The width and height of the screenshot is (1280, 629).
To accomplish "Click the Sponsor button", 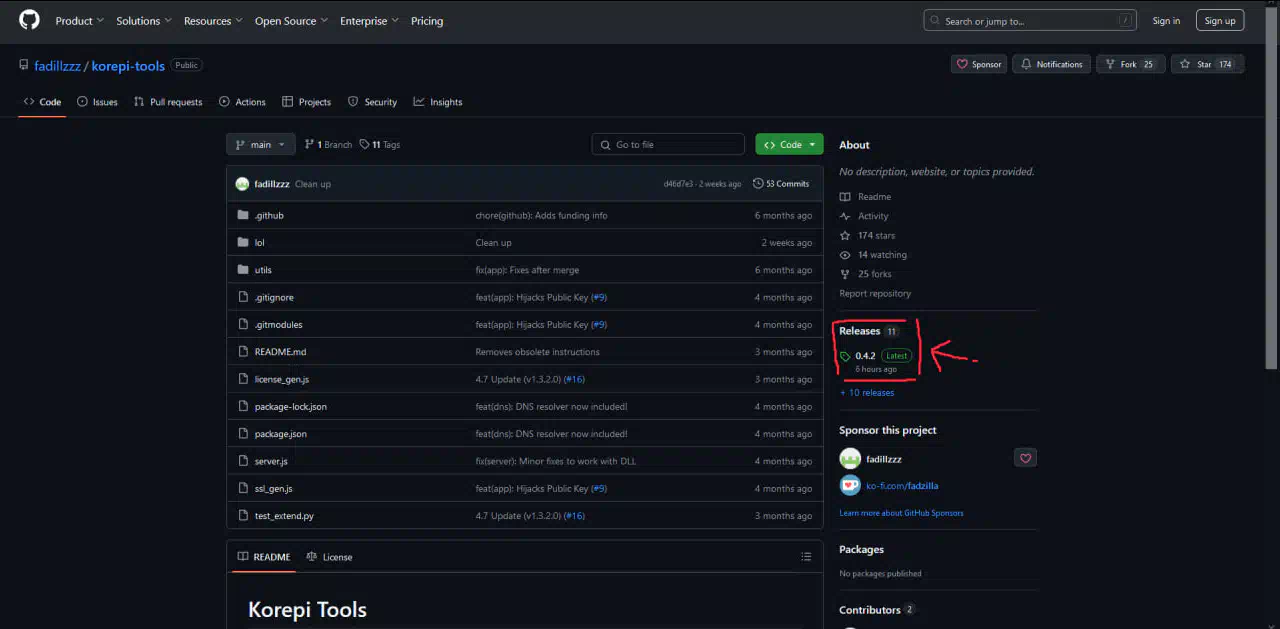I will (x=979, y=64).
